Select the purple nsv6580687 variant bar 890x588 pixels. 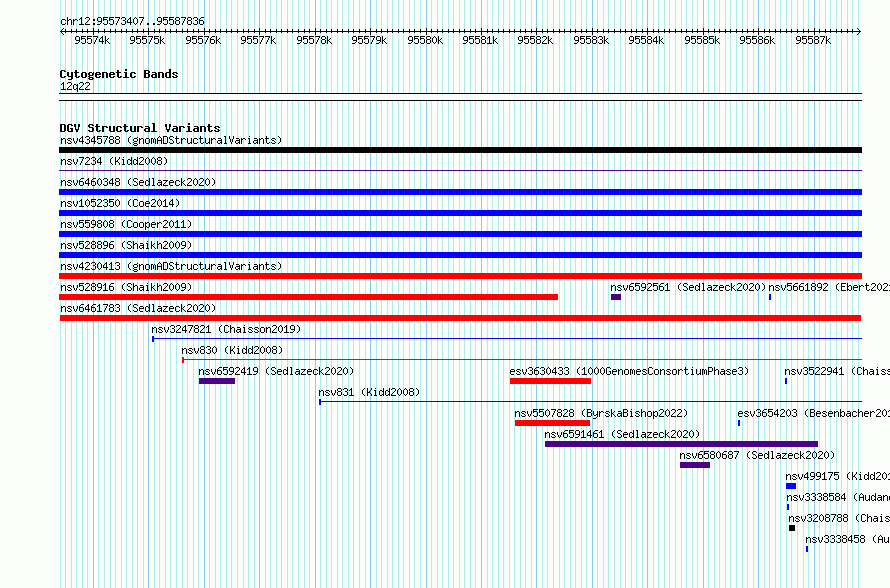[695, 465]
